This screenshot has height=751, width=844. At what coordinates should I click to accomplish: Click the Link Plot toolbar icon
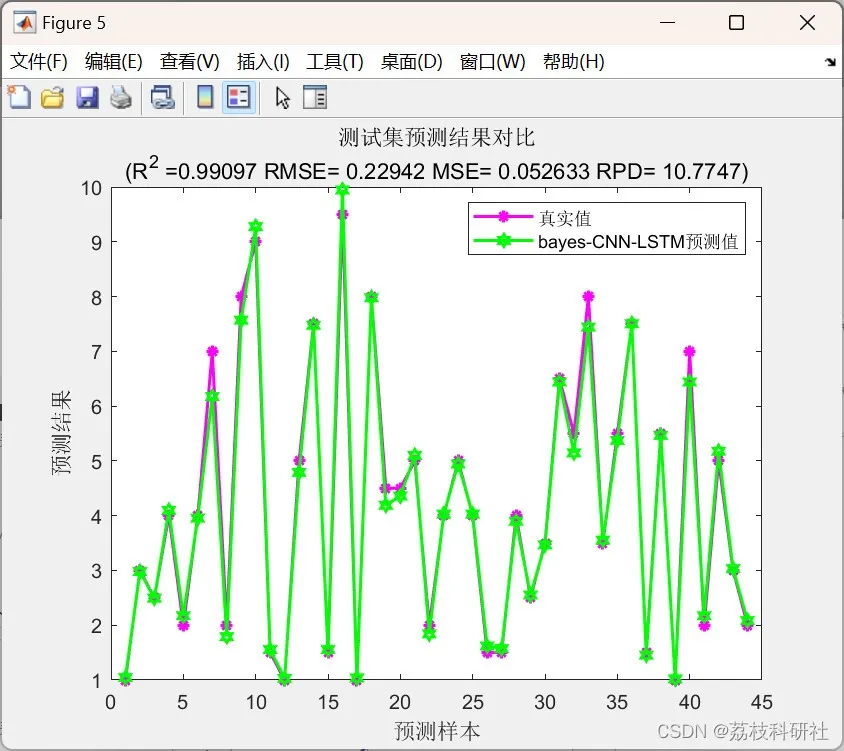162,97
